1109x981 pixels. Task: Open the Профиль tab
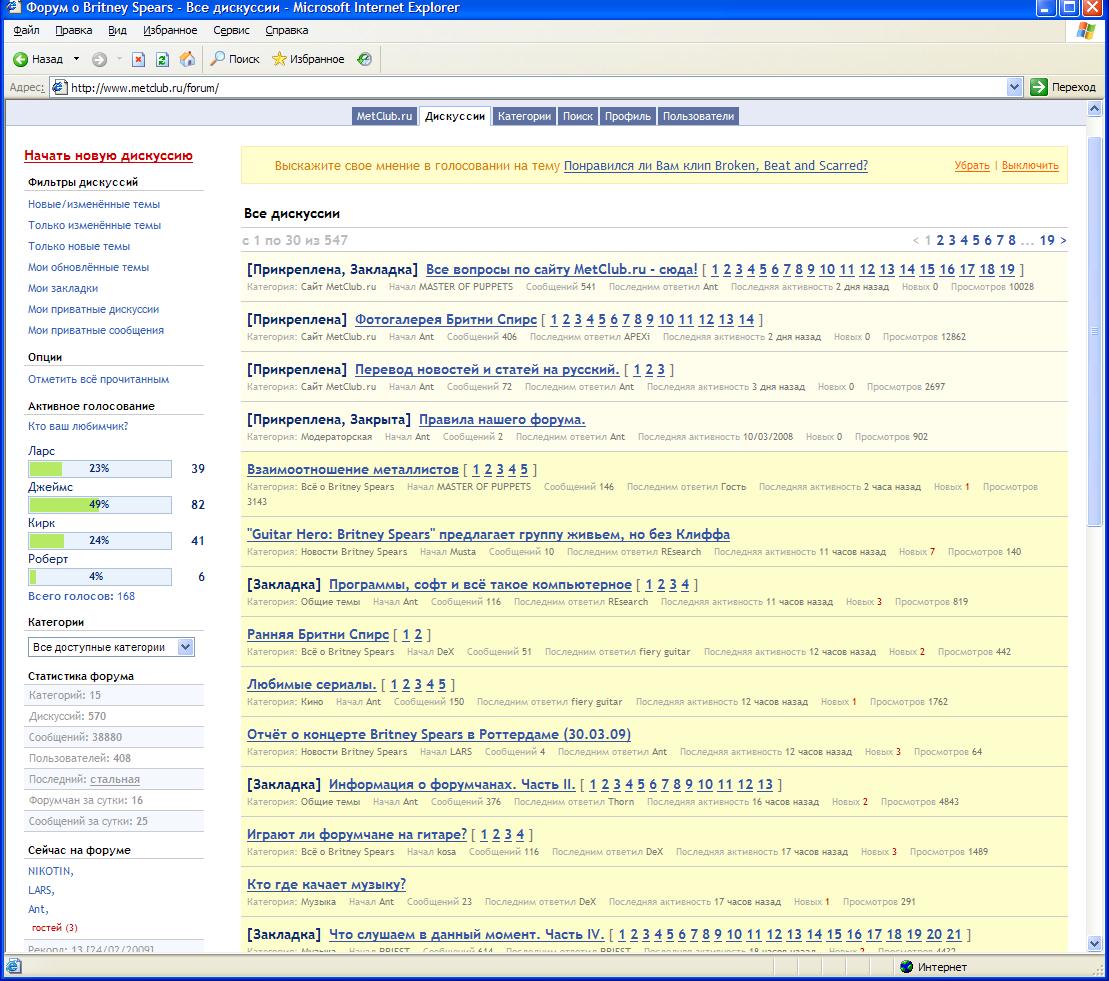[x=627, y=116]
